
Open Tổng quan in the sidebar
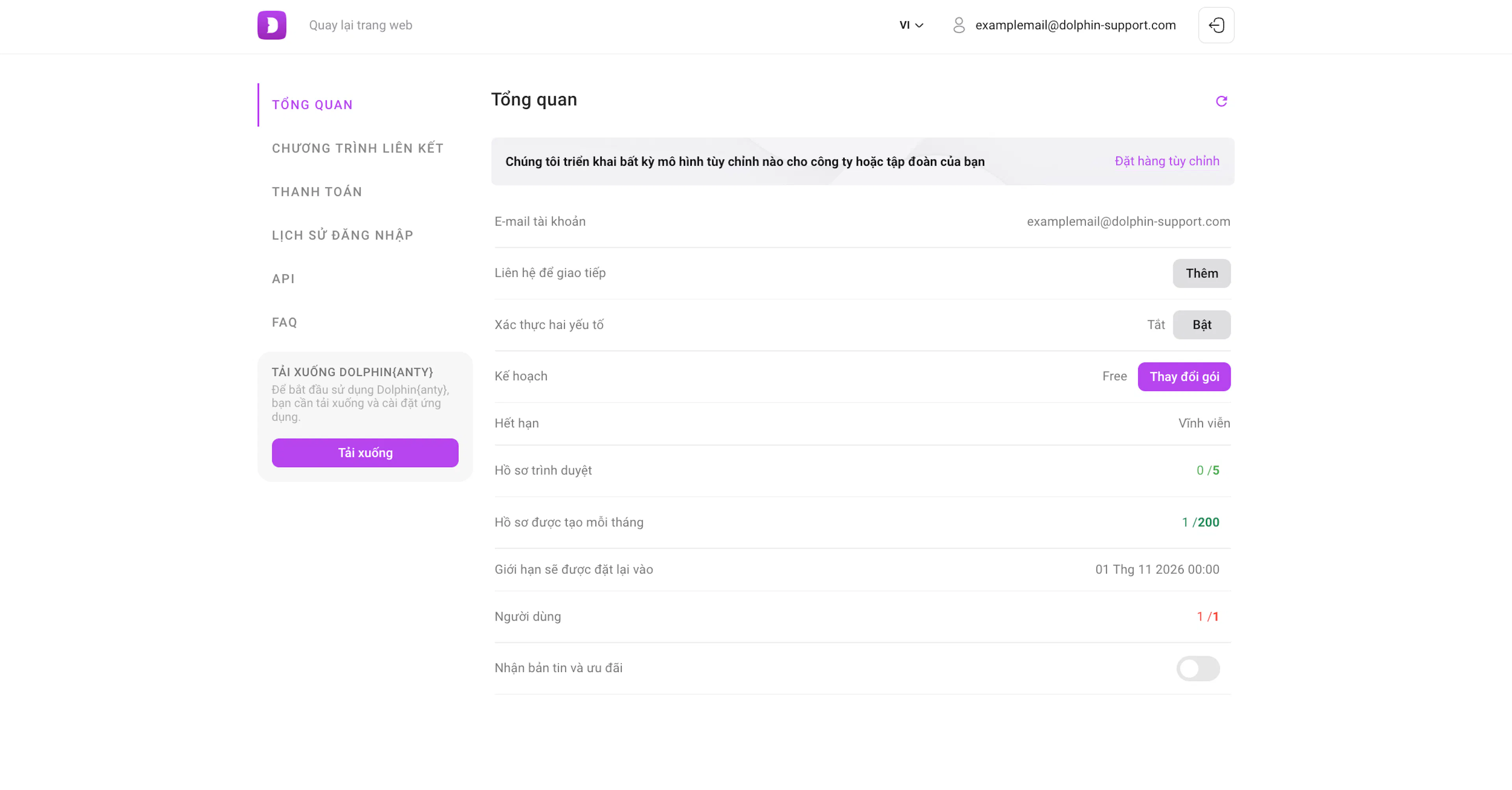(x=312, y=105)
